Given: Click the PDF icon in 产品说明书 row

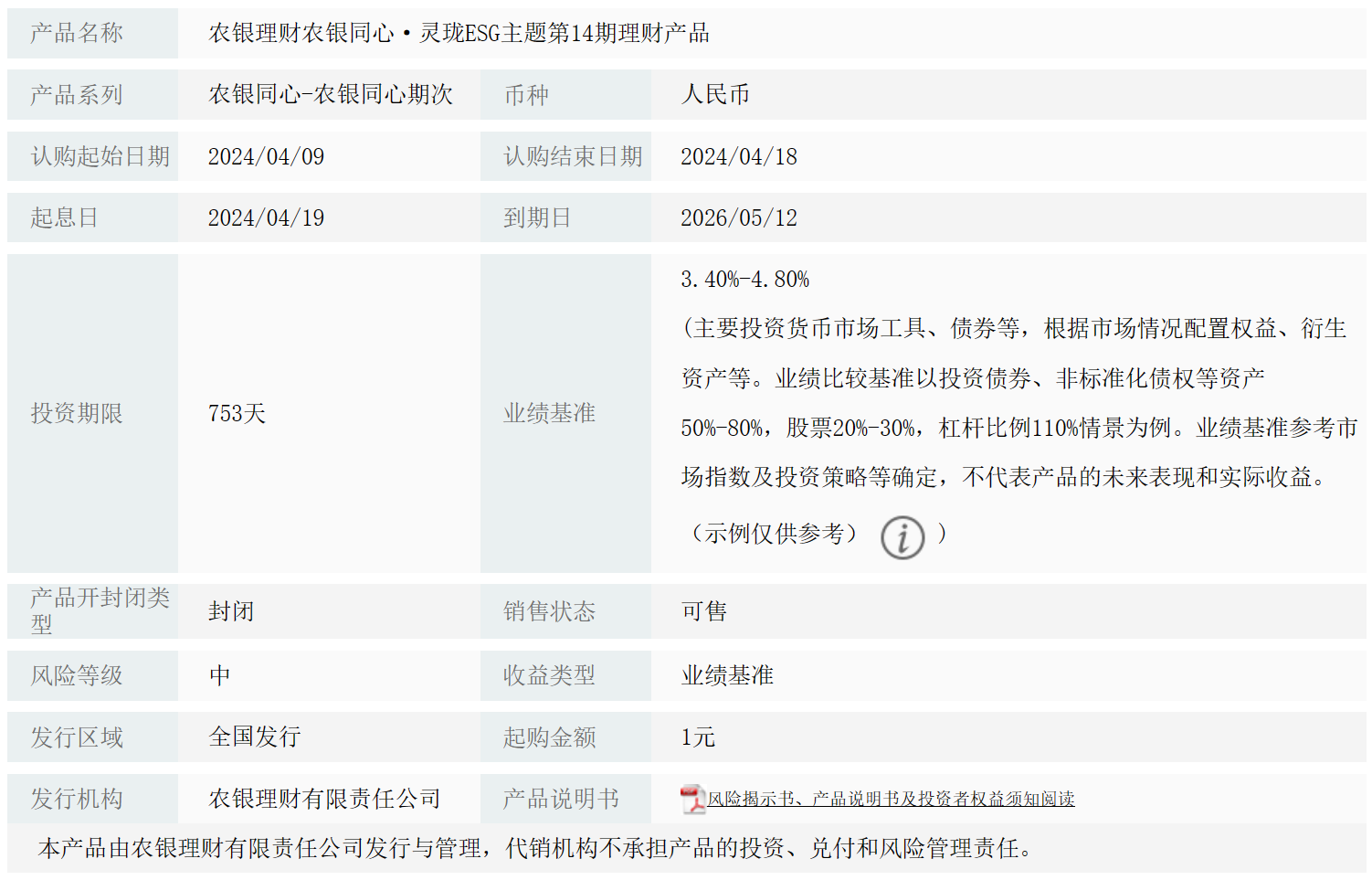Looking at the screenshot, I should (693, 800).
